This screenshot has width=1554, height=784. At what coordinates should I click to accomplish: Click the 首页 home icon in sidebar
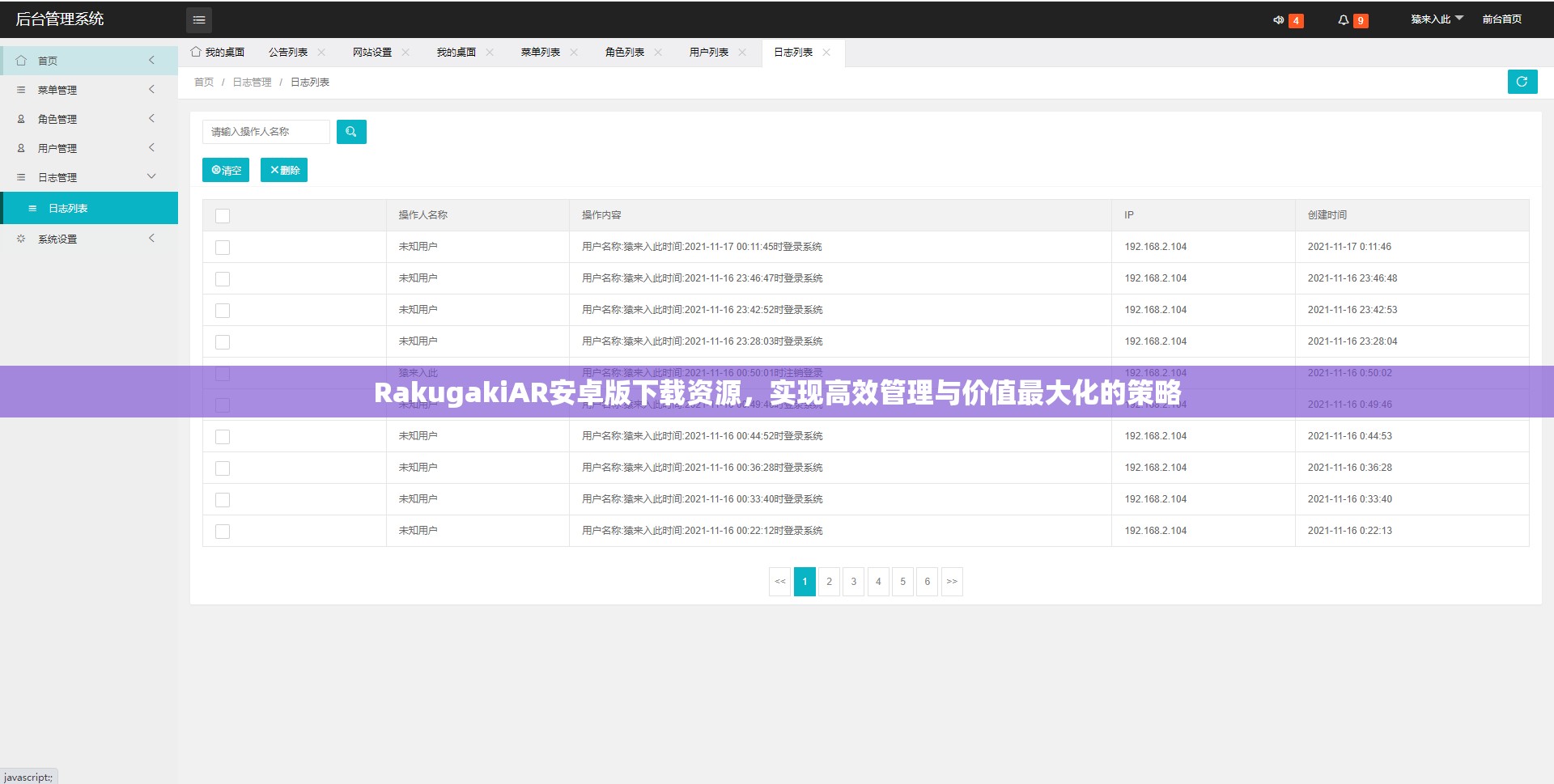[x=21, y=60]
